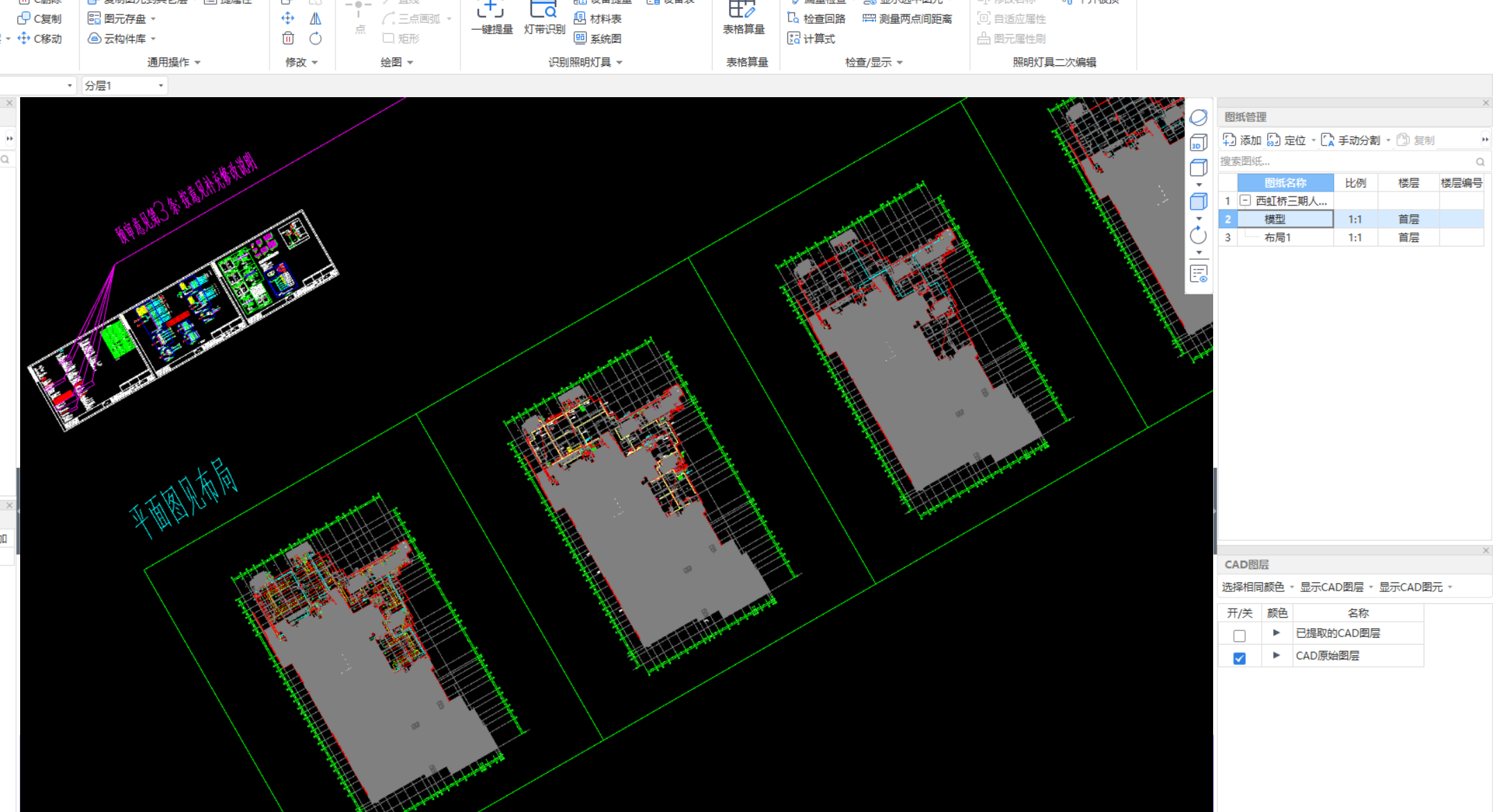Click the 添加 drawing button
Image resolution: width=1493 pixels, height=812 pixels.
pos(1242,140)
